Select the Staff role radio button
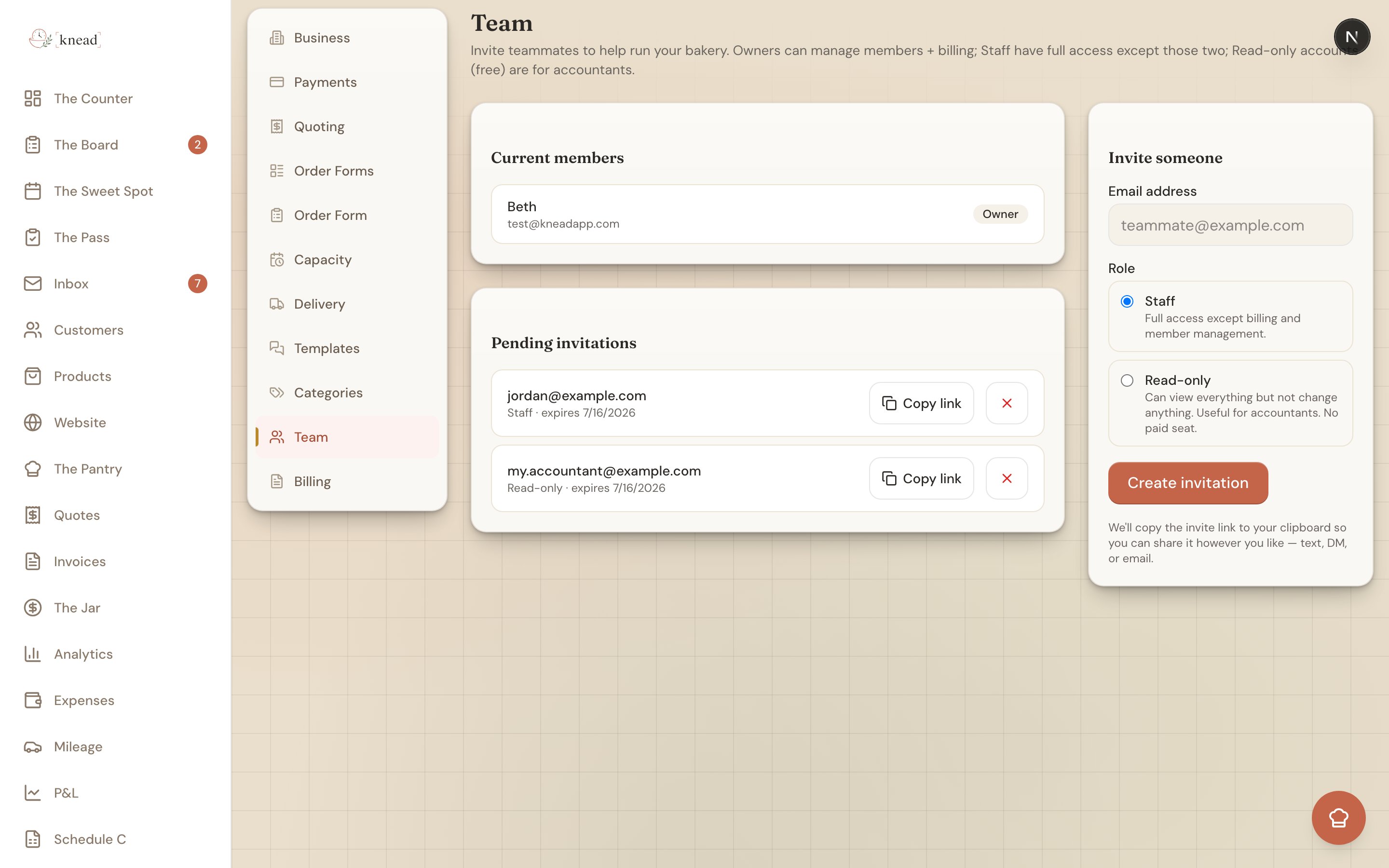 [x=1127, y=301]
